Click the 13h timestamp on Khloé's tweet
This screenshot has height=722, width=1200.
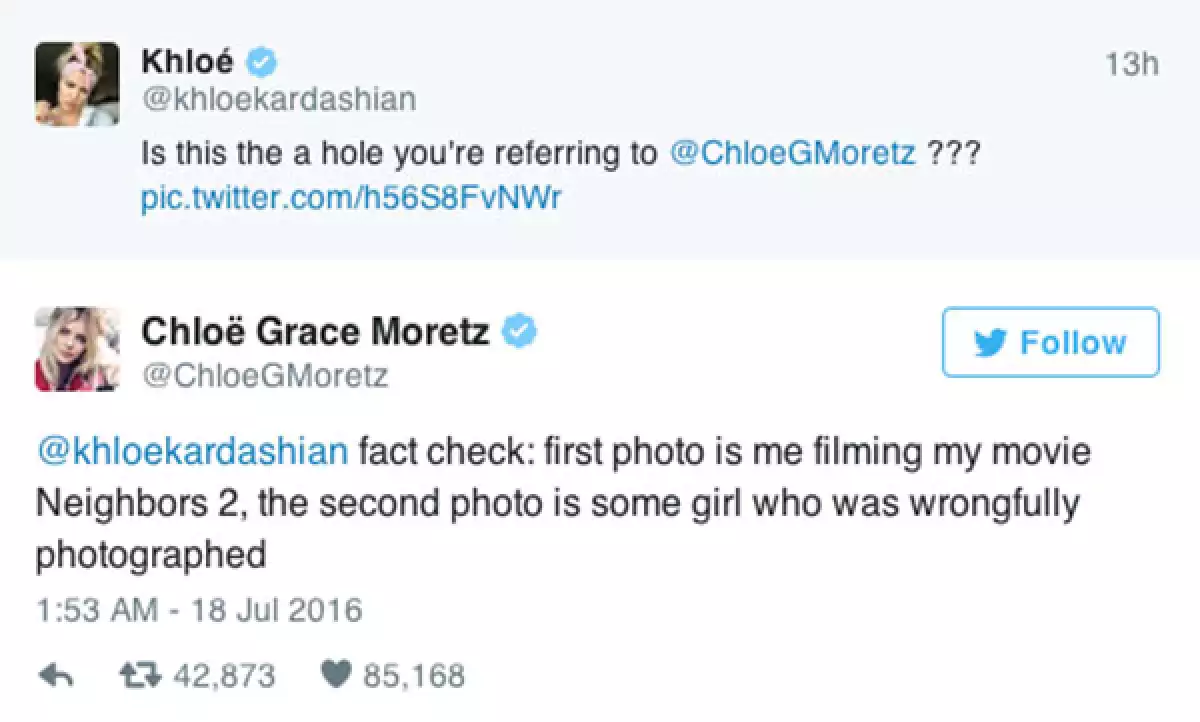(1133, 64)
